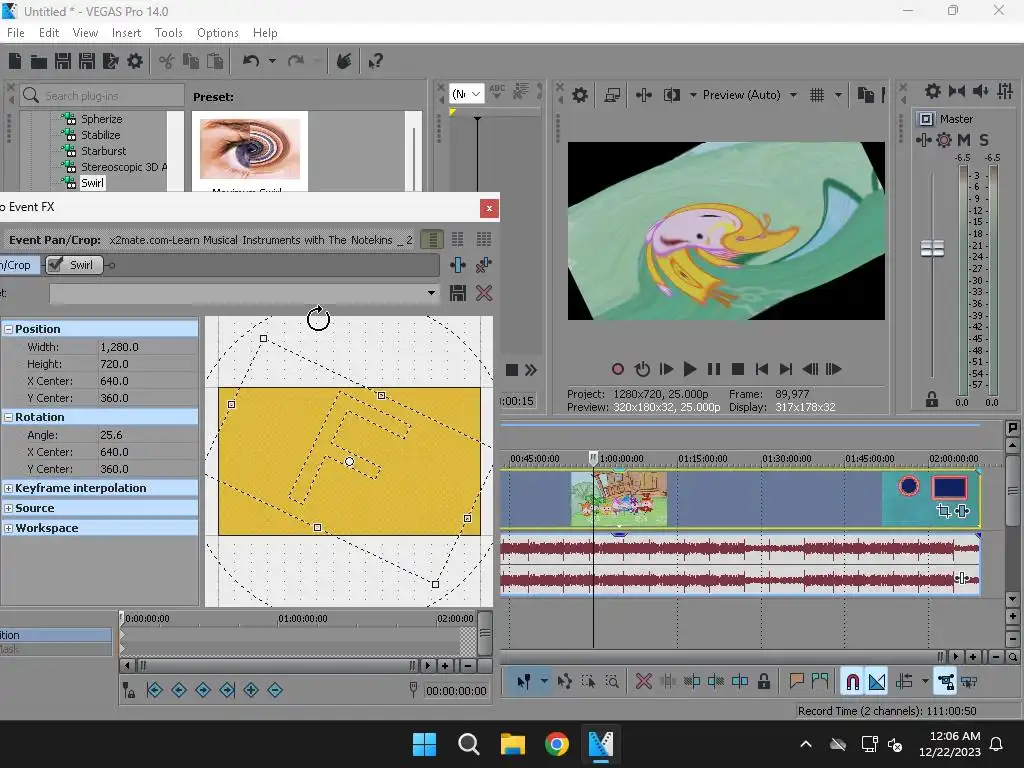The width and height of the screenshot is (1024, 768).
Task: Toggle Lock Envelopes to Events
Action: point(945,682)
